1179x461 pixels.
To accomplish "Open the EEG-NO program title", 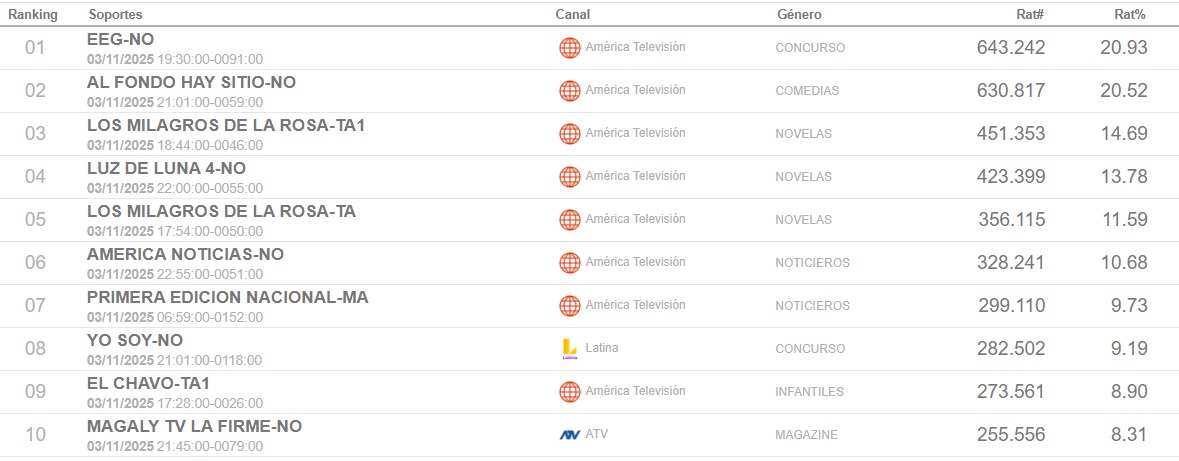I will pos(120,39).
